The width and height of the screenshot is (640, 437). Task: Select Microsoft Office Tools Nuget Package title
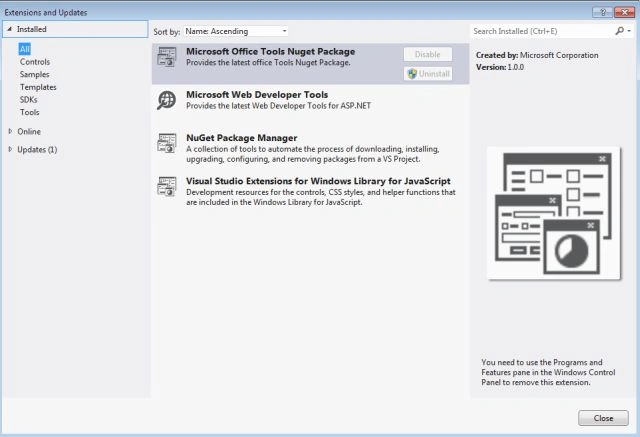271,51
